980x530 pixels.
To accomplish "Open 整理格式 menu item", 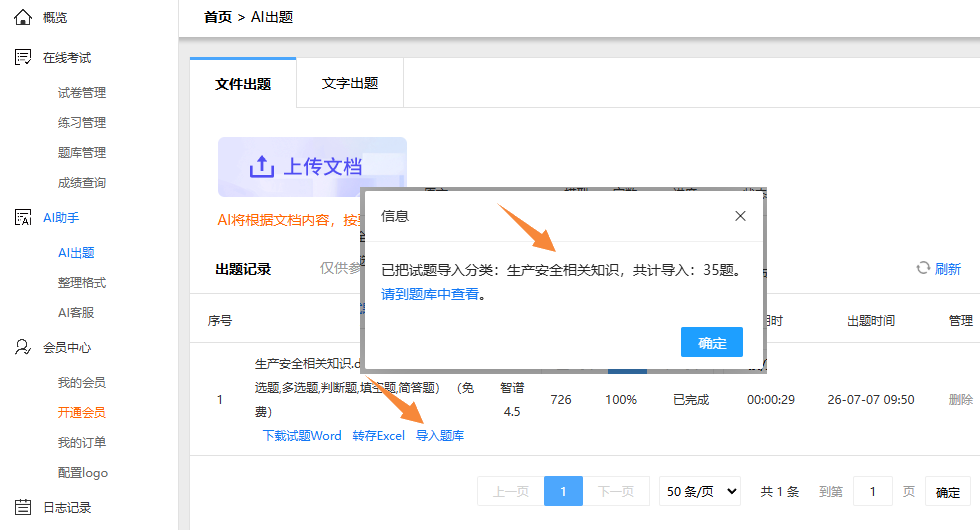I will click(82, 282).
